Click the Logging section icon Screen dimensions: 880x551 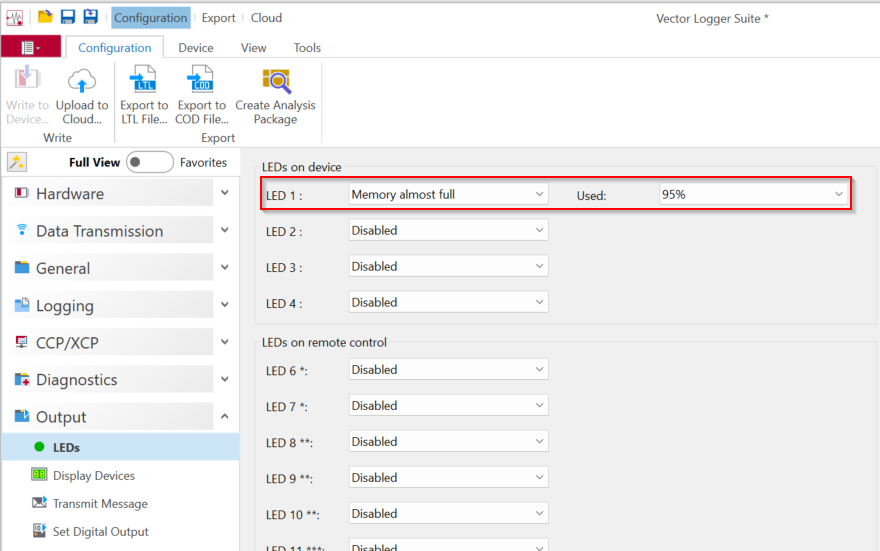click(22, 305)
